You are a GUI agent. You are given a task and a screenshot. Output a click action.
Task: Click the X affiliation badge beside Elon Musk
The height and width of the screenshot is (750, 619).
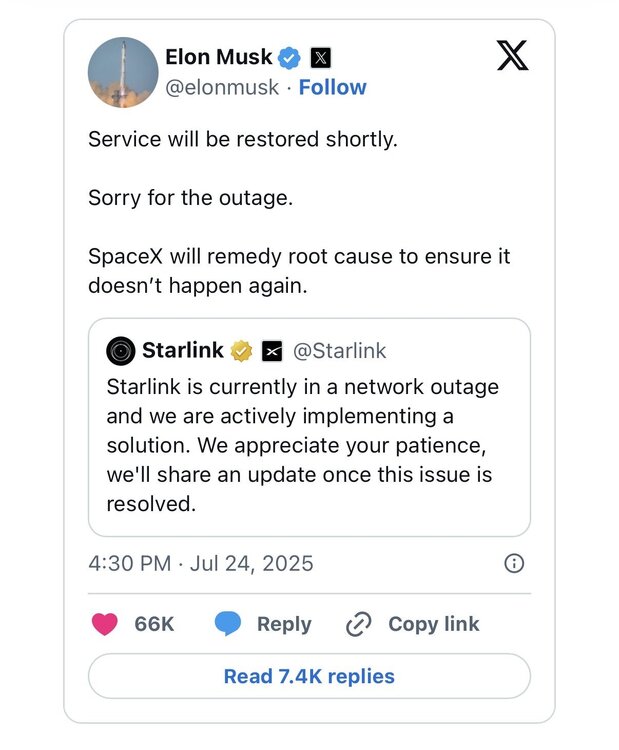pos(320,58)
